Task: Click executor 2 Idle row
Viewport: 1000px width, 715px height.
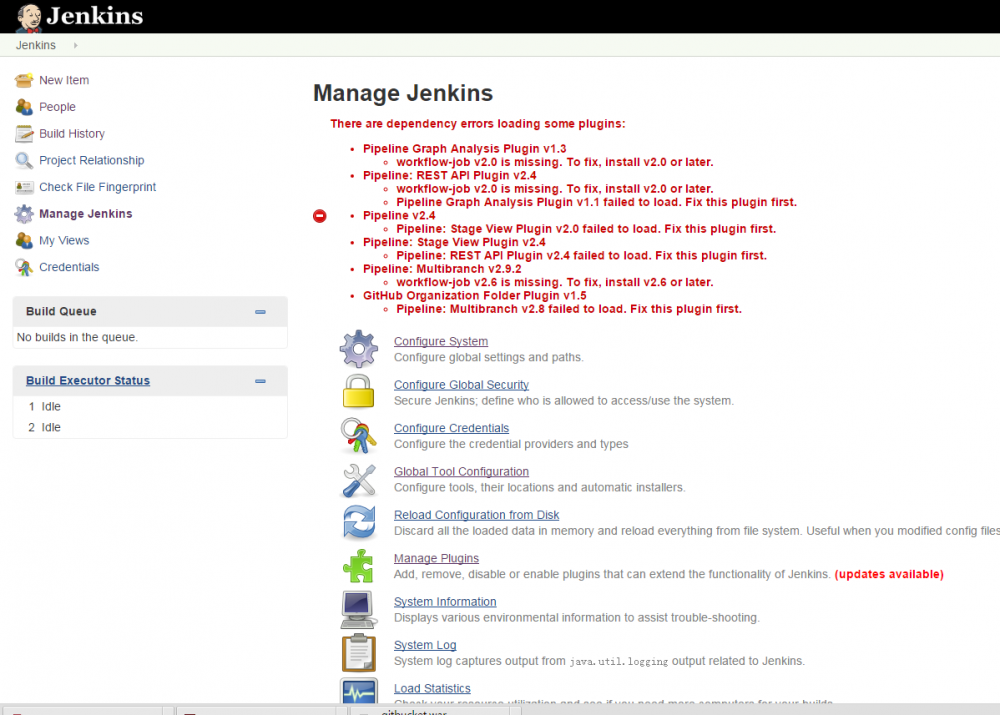Action: pos(151,428)
